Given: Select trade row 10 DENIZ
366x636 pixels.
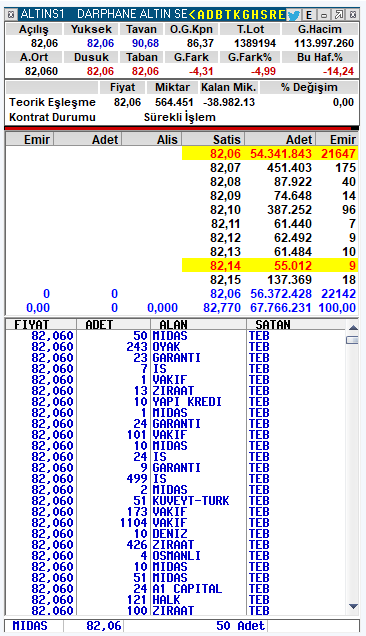Looking at the screenshot, I should pyautogui.click(x=176, y=533).
